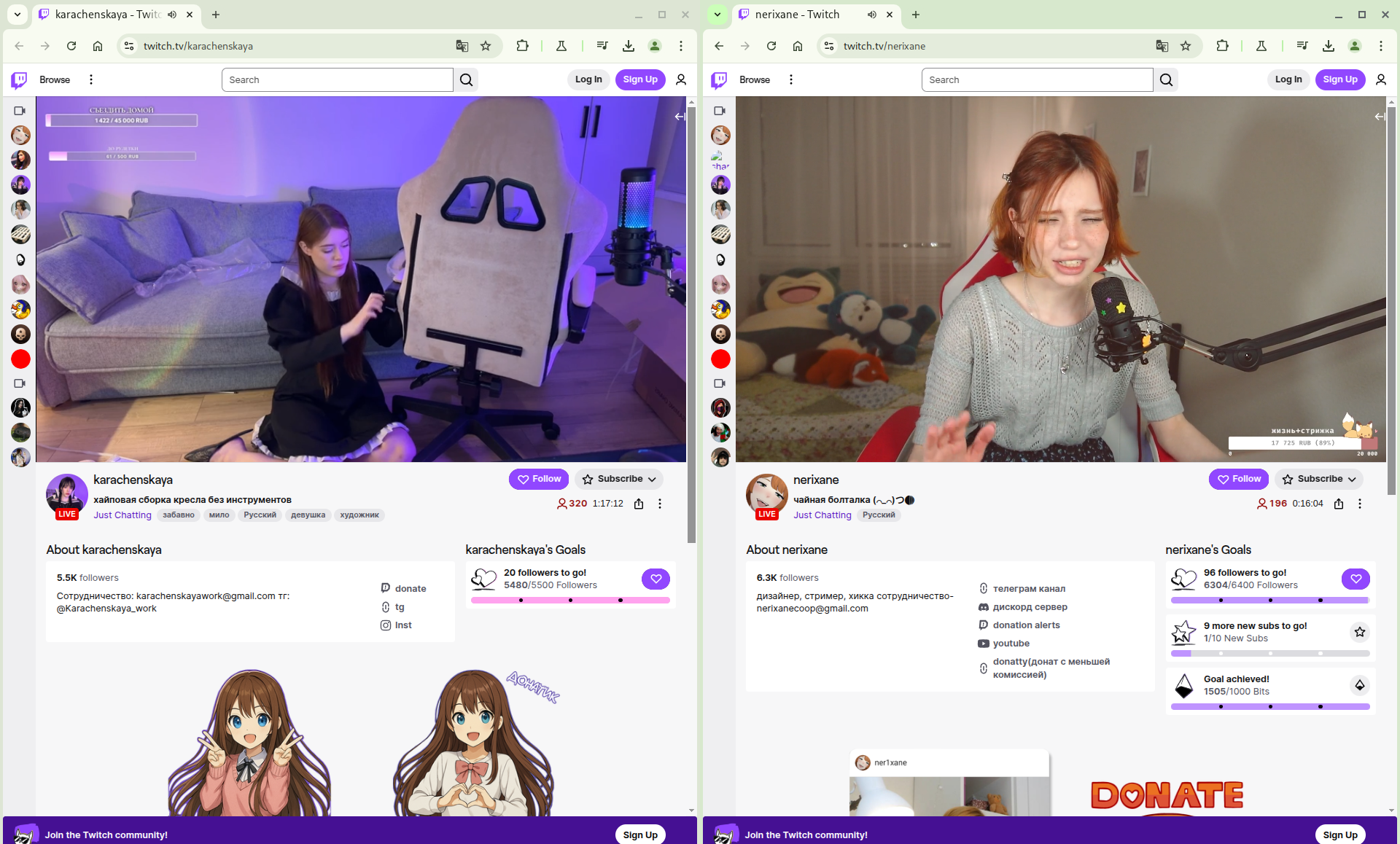
Task: Open downloads icon in right browser toolbar
Action: pos(1329,46)
